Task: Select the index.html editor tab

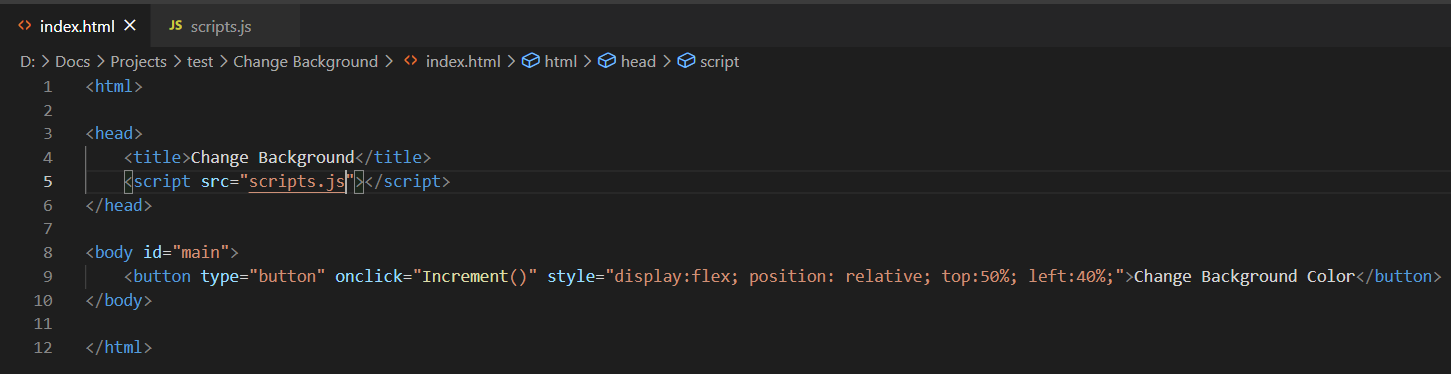Action: coord(76,26)
